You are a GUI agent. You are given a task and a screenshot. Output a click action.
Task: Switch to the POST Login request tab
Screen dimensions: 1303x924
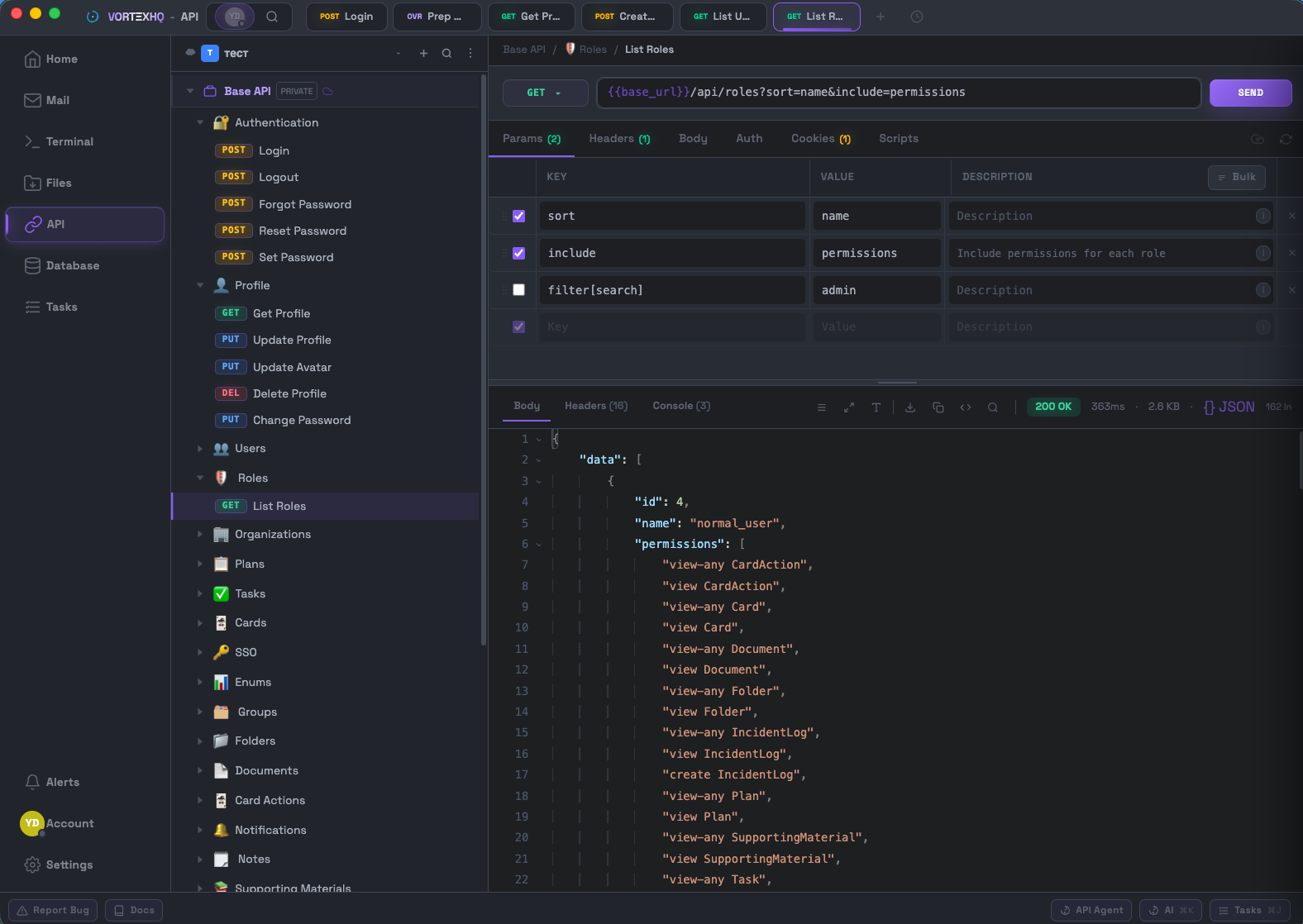pos(346,17)
